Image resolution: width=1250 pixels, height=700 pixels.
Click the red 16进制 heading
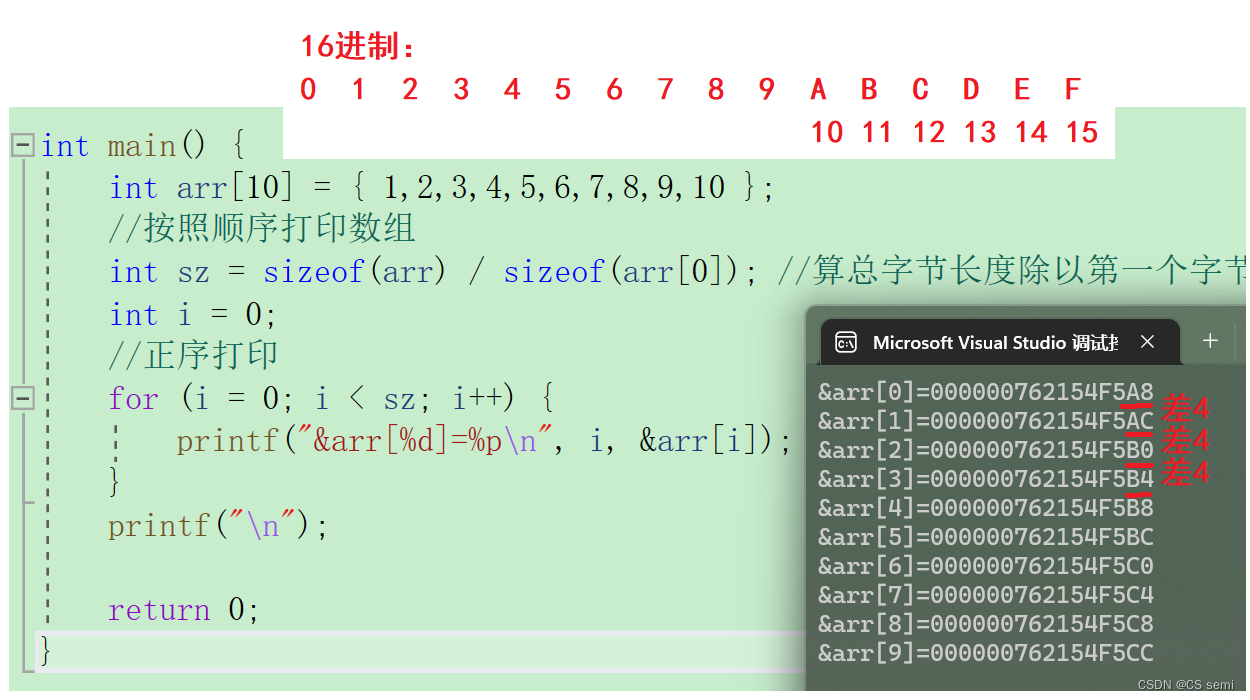[x=356, y=46]
